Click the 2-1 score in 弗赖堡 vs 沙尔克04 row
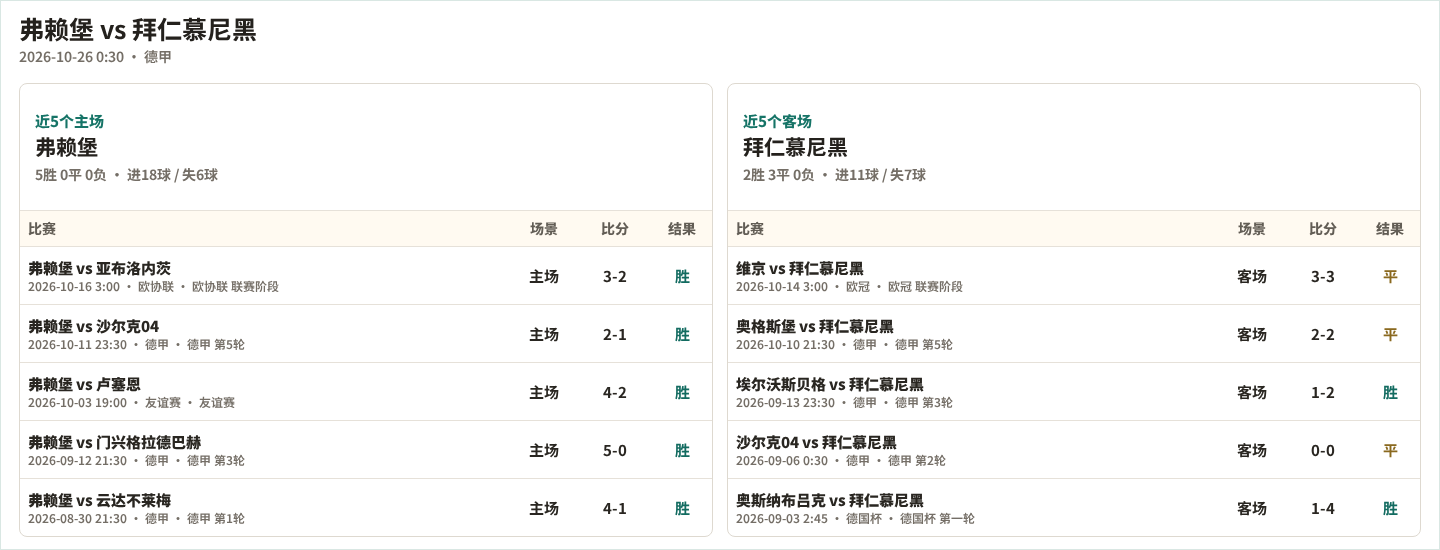The image size is (1440, 550). [615, 334]
